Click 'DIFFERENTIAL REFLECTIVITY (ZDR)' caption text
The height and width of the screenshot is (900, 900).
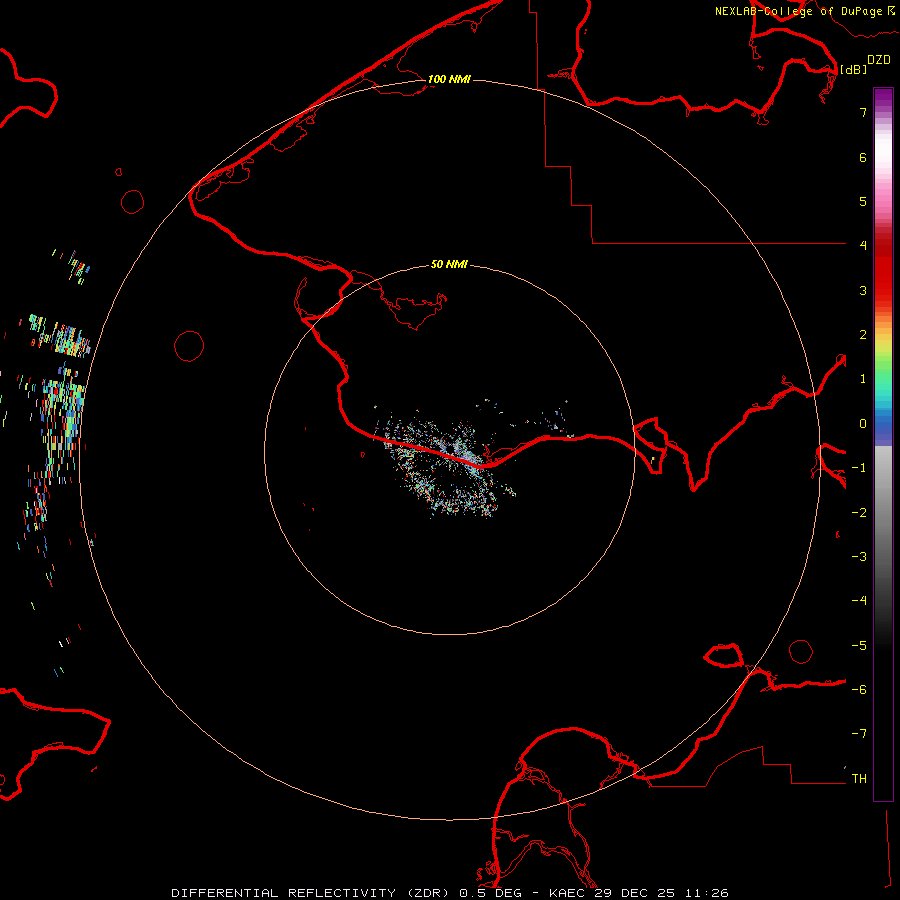[x=311, y=893]
